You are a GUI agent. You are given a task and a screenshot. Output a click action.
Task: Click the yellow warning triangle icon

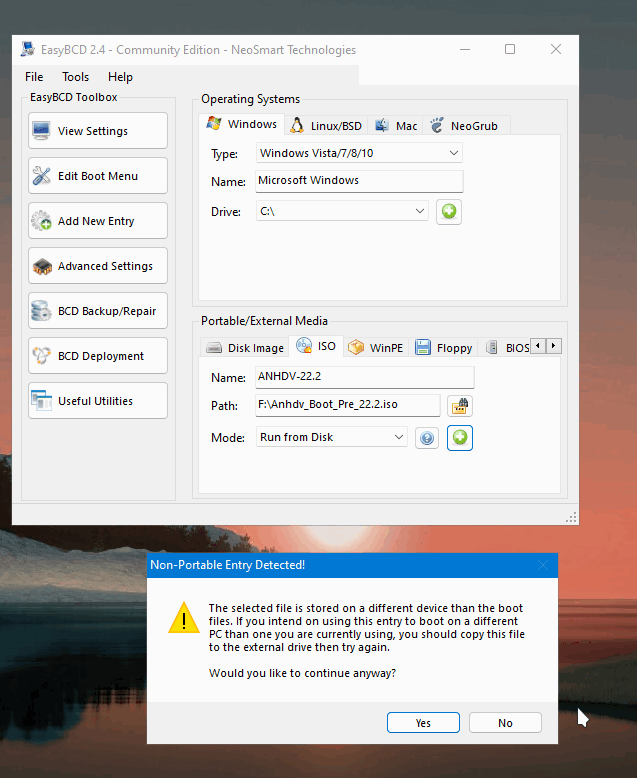coord(184,618)
